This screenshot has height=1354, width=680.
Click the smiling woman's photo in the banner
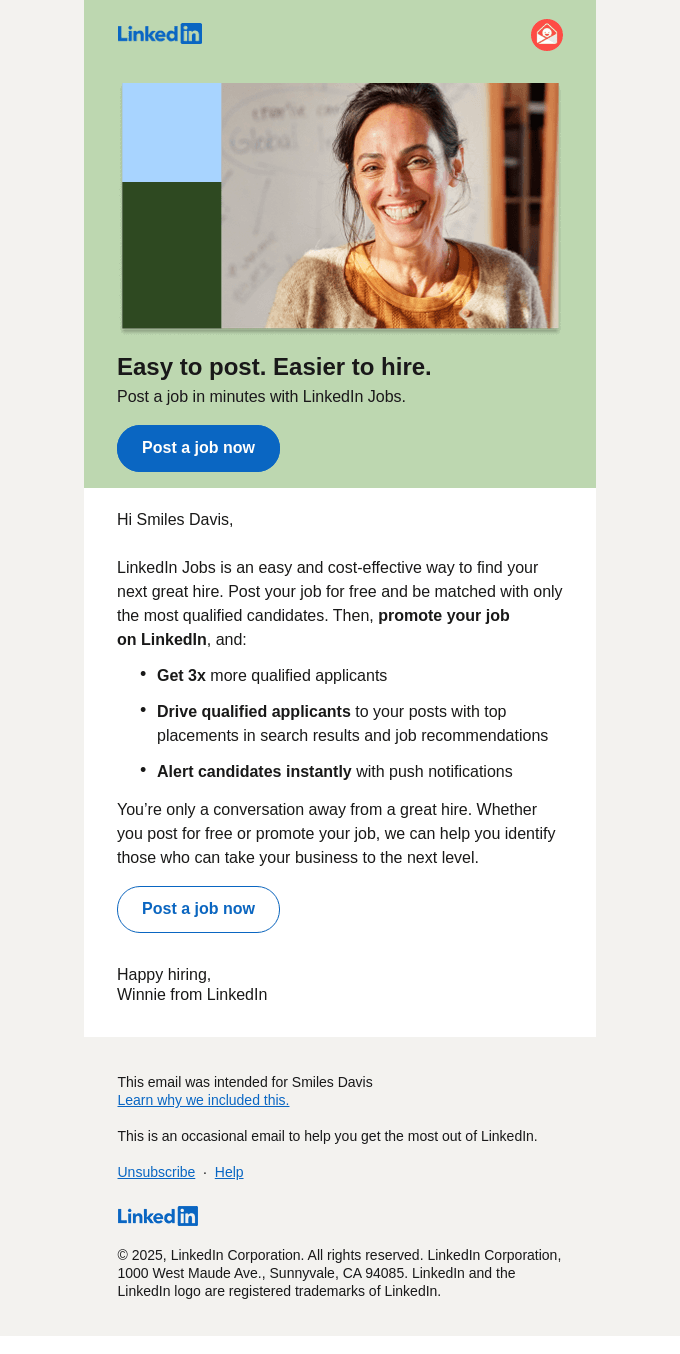[x=400, y=200]
